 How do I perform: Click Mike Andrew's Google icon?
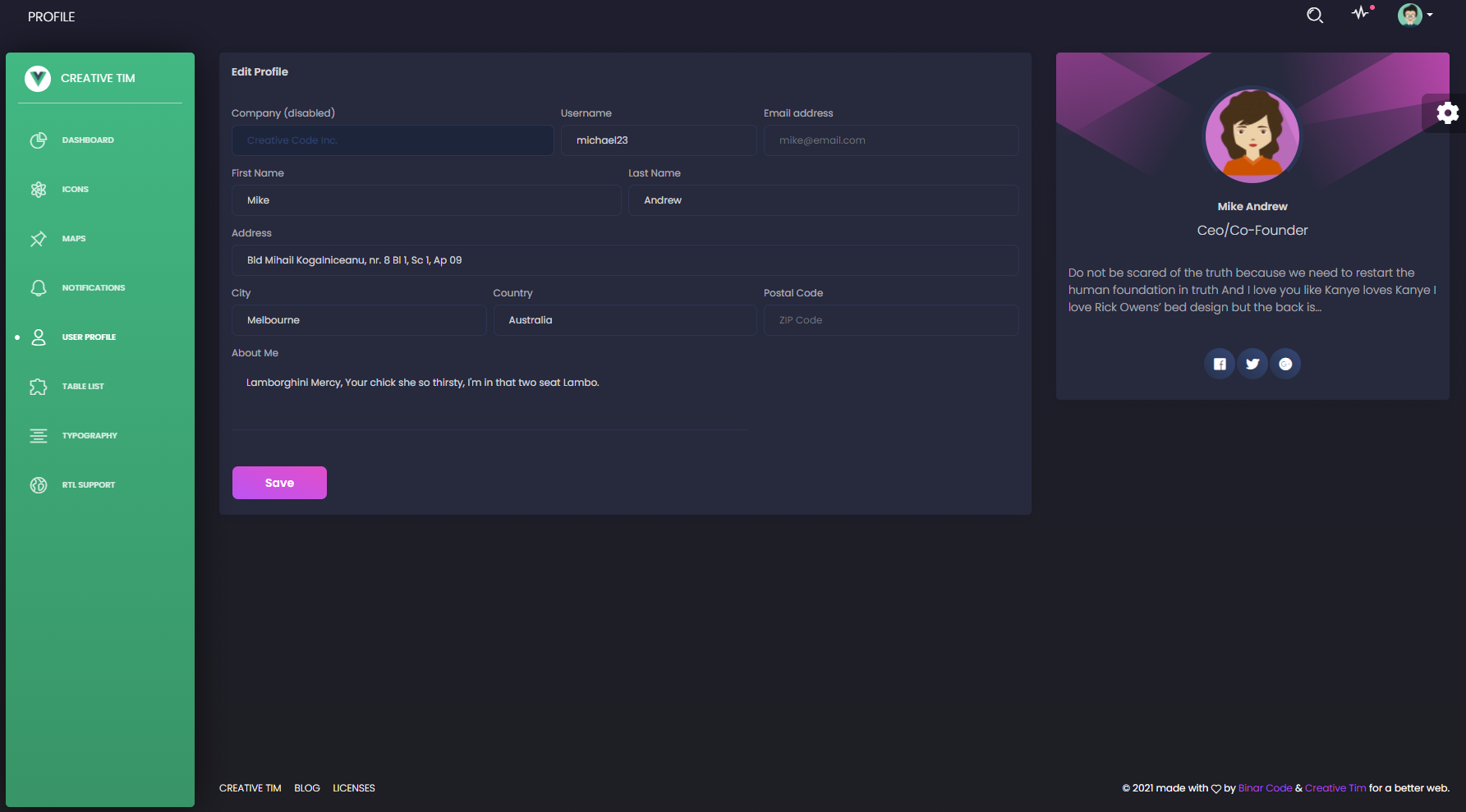click(1285, 363)
